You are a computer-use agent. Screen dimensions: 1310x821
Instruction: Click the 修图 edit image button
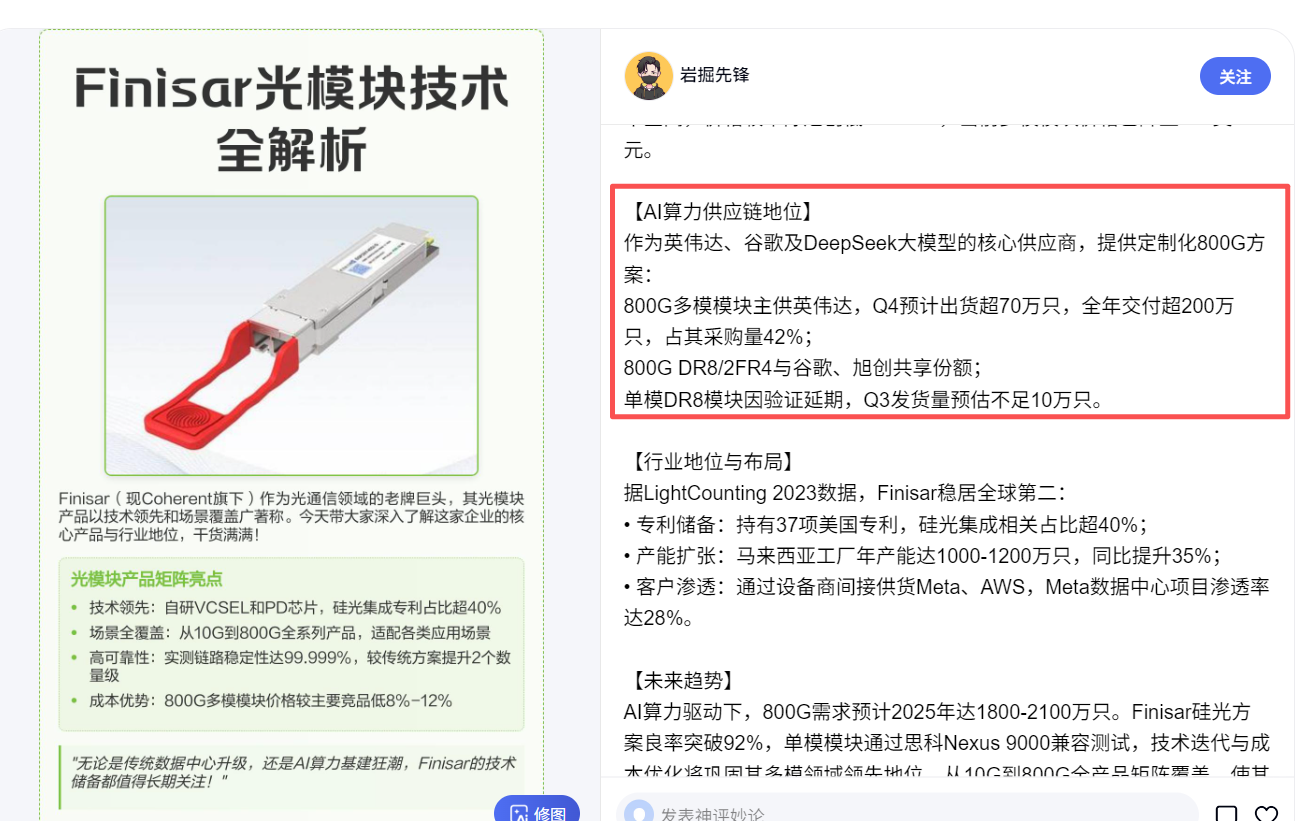(537, 812)
